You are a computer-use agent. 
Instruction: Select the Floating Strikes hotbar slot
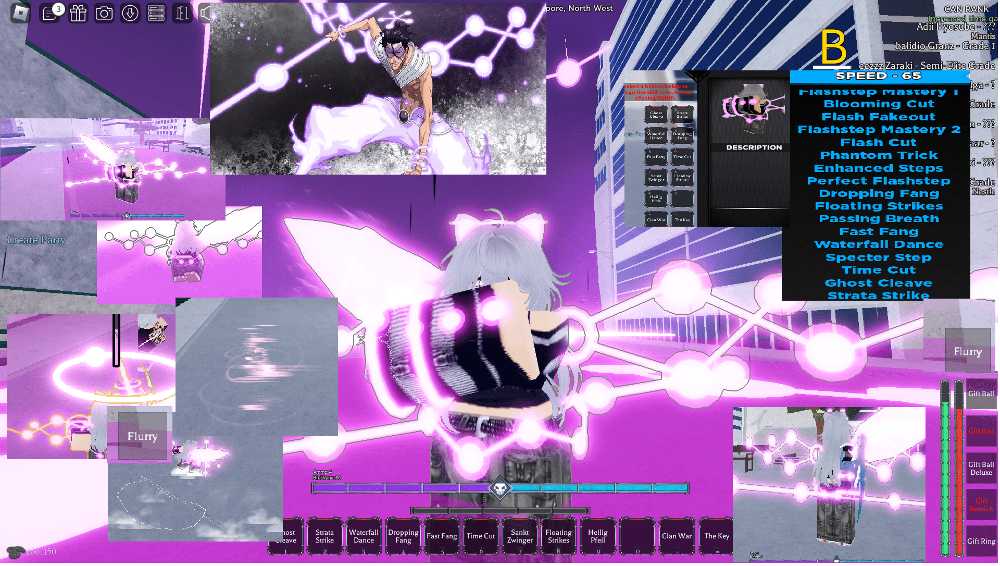coord(559,536)
